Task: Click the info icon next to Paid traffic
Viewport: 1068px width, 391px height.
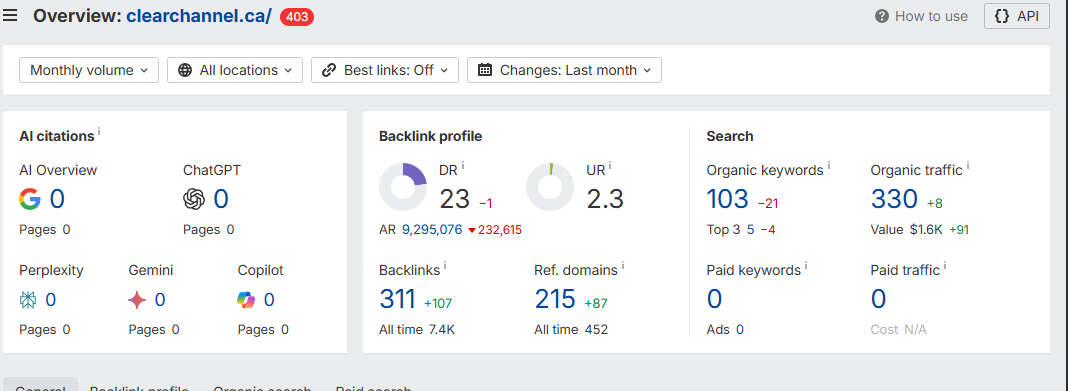Action: click(x=945, y=266)
